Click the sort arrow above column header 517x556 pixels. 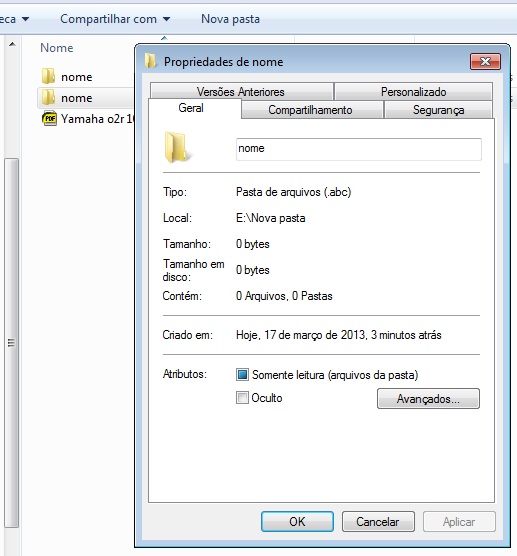(164, 38)
